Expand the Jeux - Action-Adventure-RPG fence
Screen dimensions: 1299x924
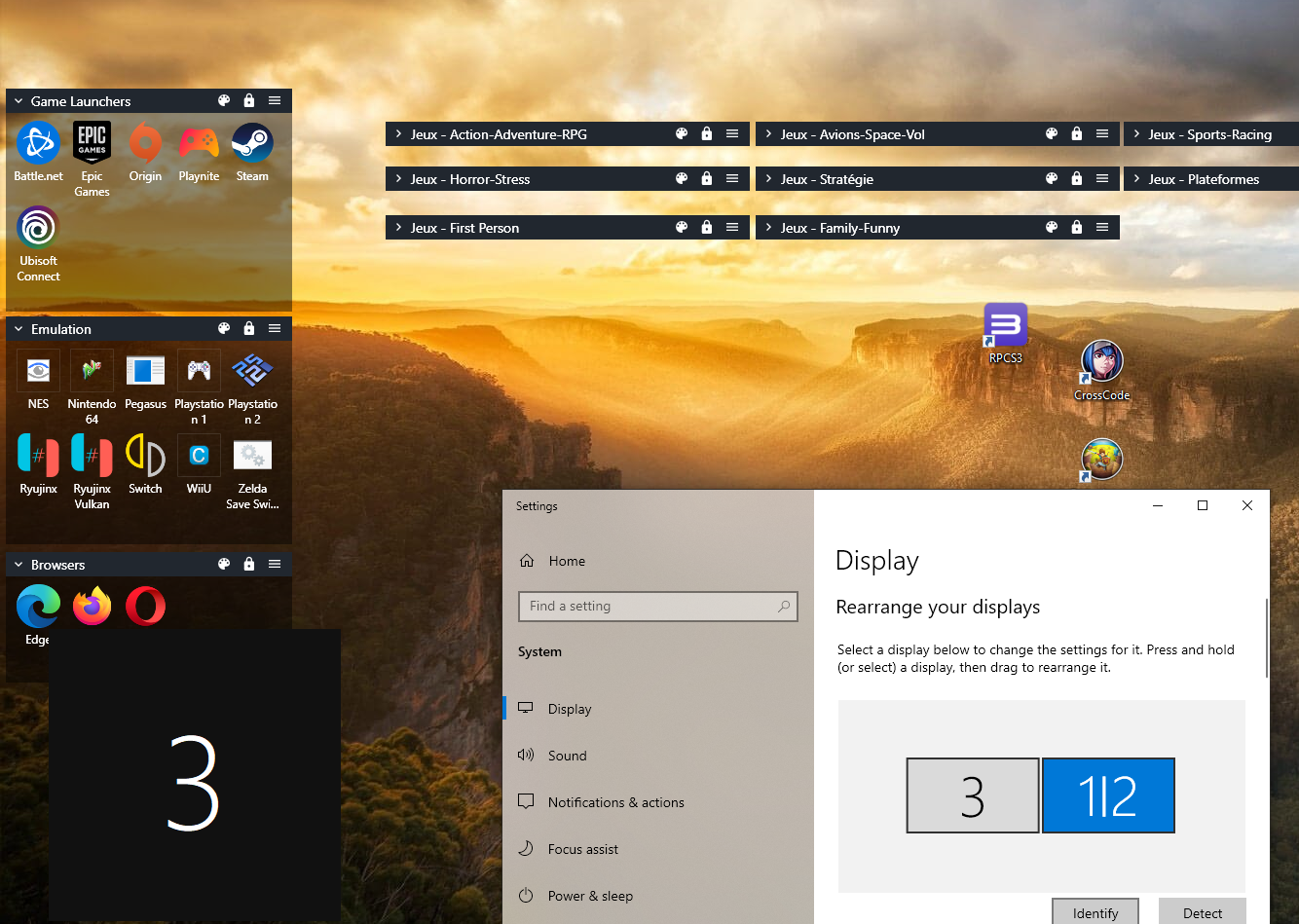tap(396, 133)
